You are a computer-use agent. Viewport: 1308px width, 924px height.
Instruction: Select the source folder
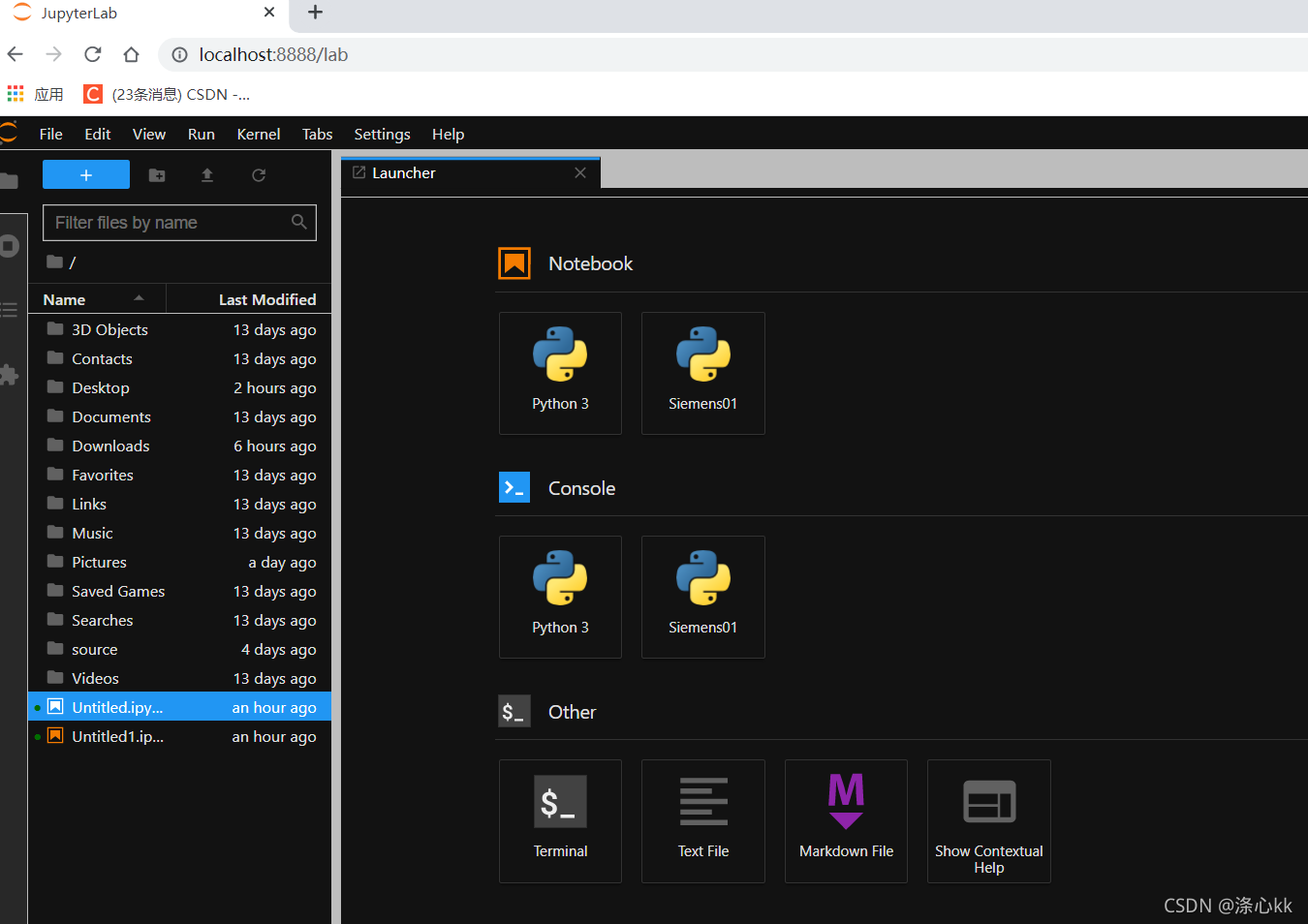(x=180, y=649)
